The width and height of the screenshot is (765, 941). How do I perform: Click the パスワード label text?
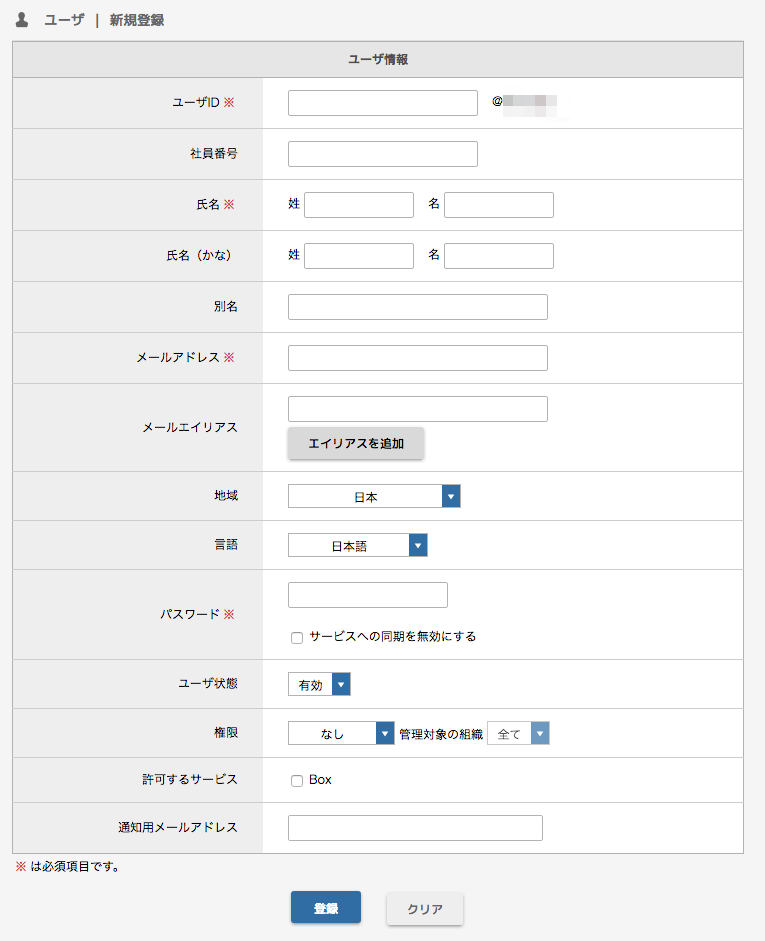[190, 615]
